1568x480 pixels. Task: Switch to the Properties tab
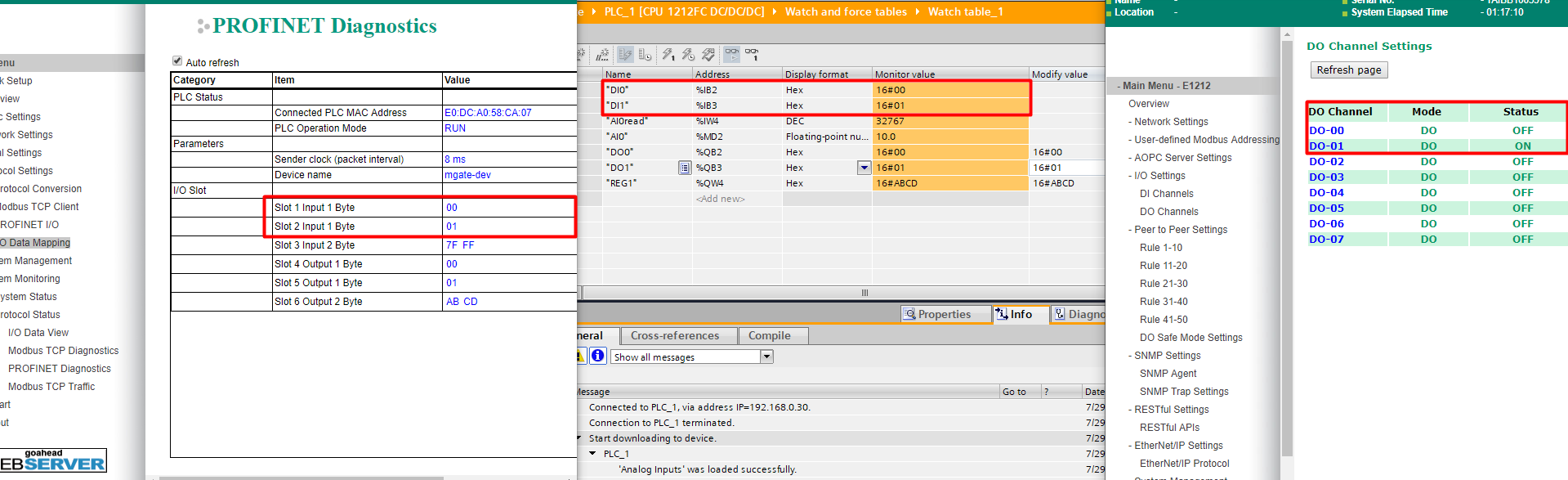tap(945, 314)
